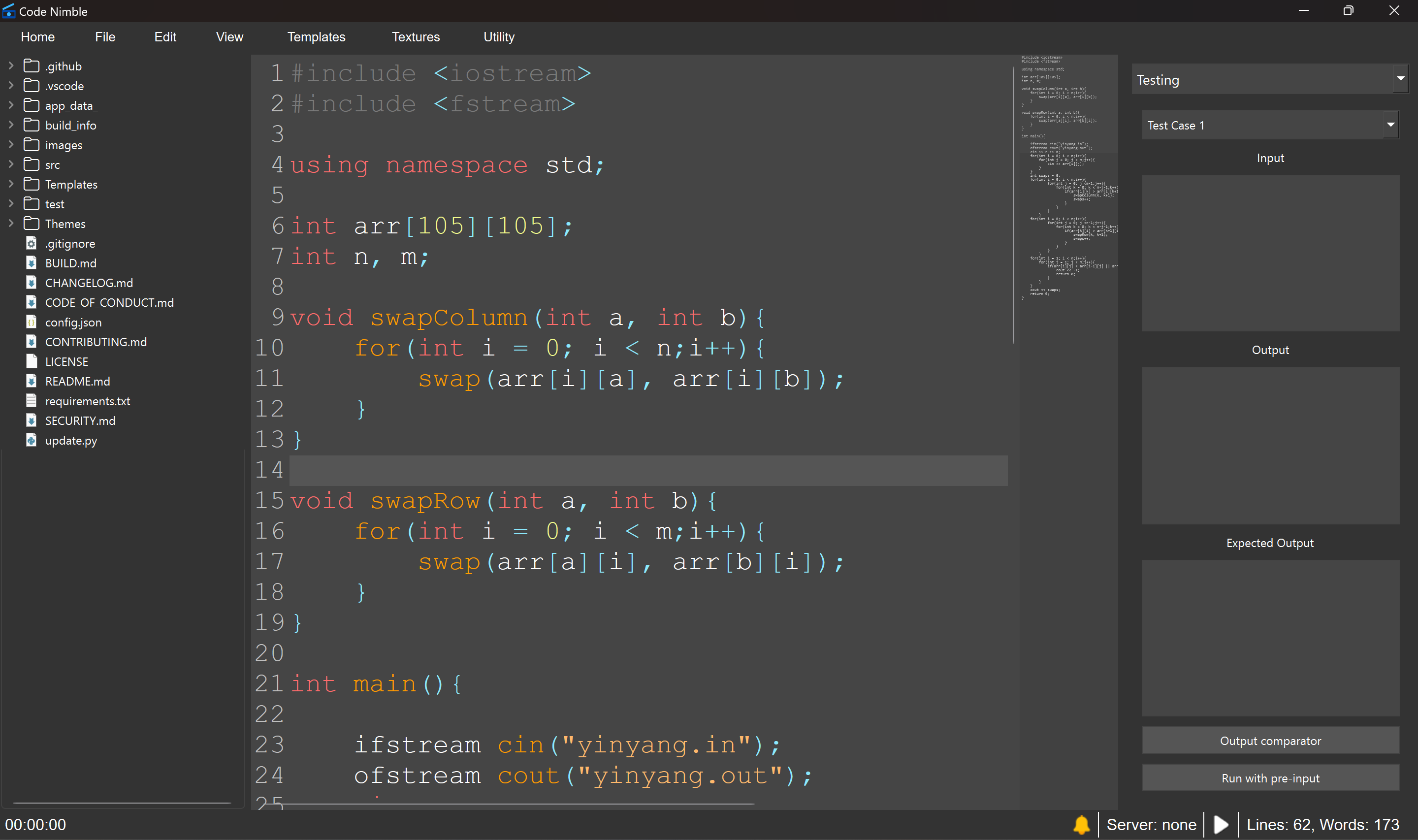Click the README.md markdown file icon
Image resolution: width=1418 pixels, height=840 pixels.
(x=32, y=382)
